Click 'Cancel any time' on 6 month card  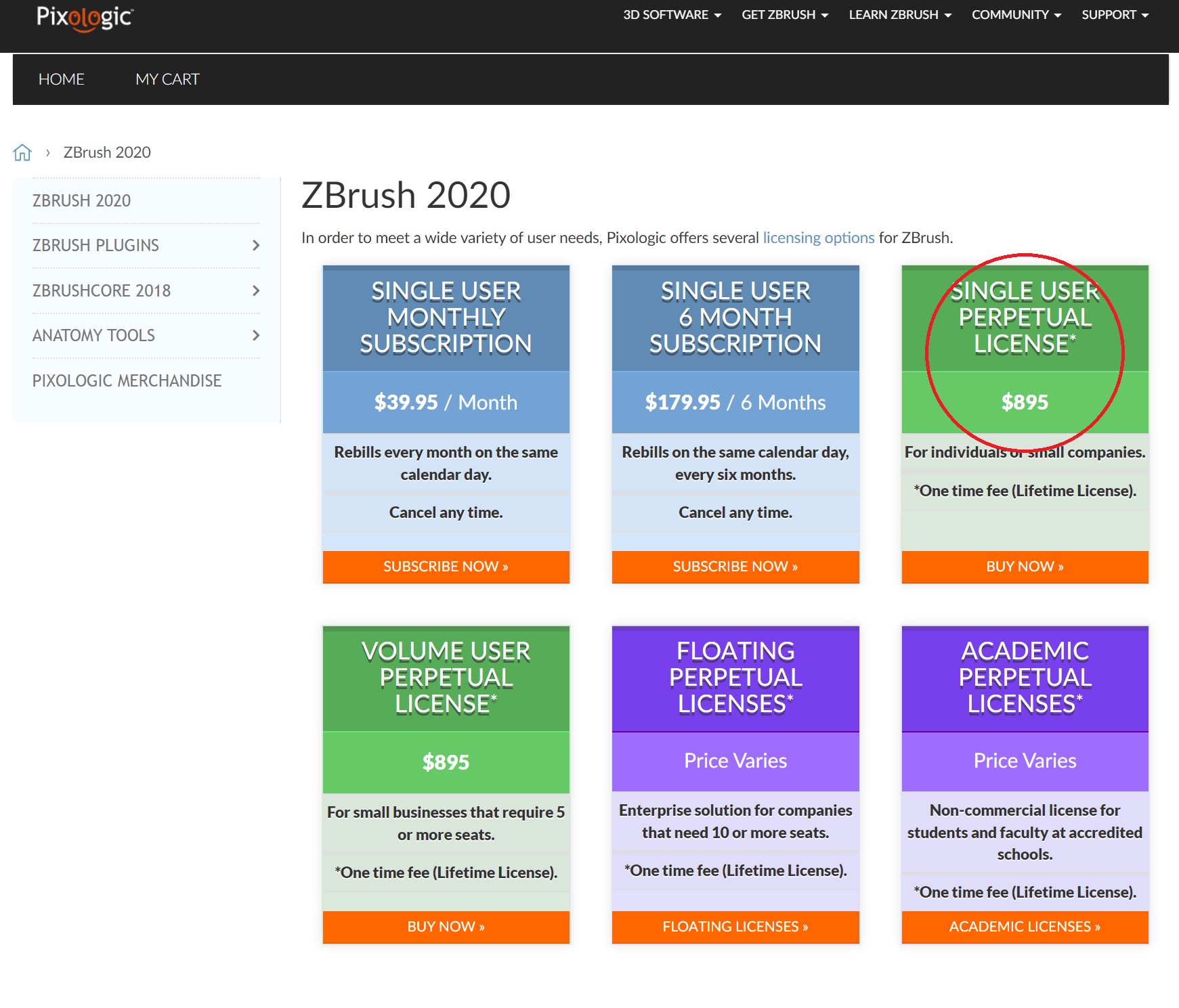735,513
